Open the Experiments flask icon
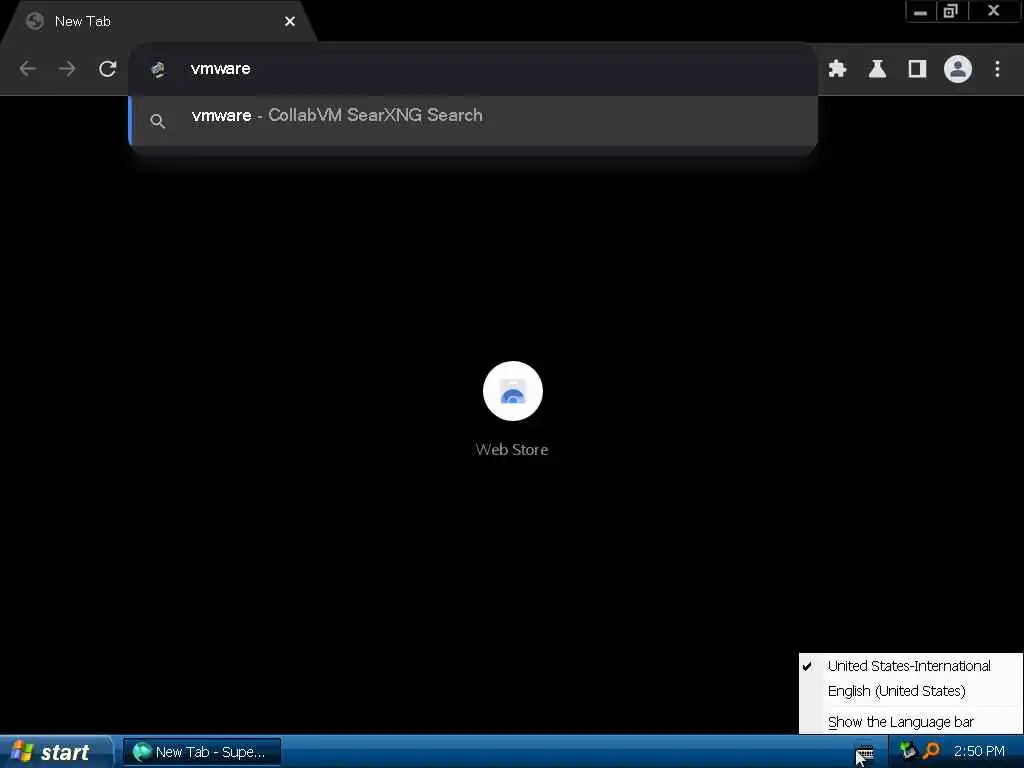 click(877, 69)
